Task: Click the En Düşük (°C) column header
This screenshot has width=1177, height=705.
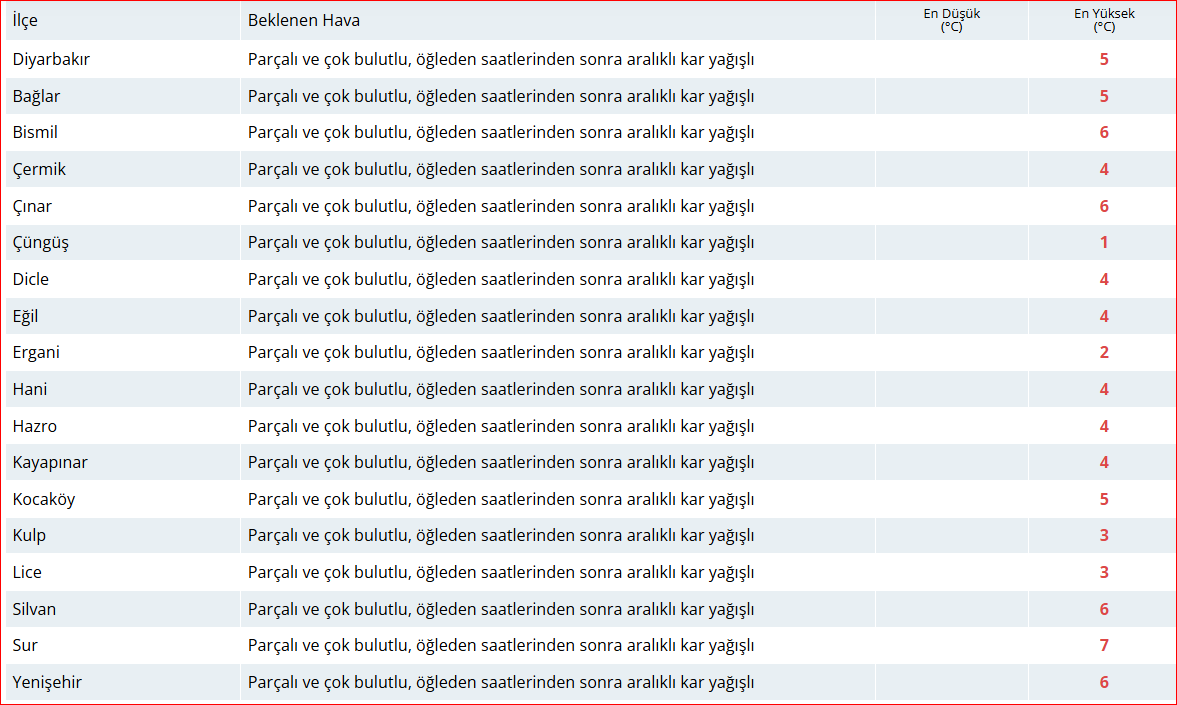Action: [951, 21]
